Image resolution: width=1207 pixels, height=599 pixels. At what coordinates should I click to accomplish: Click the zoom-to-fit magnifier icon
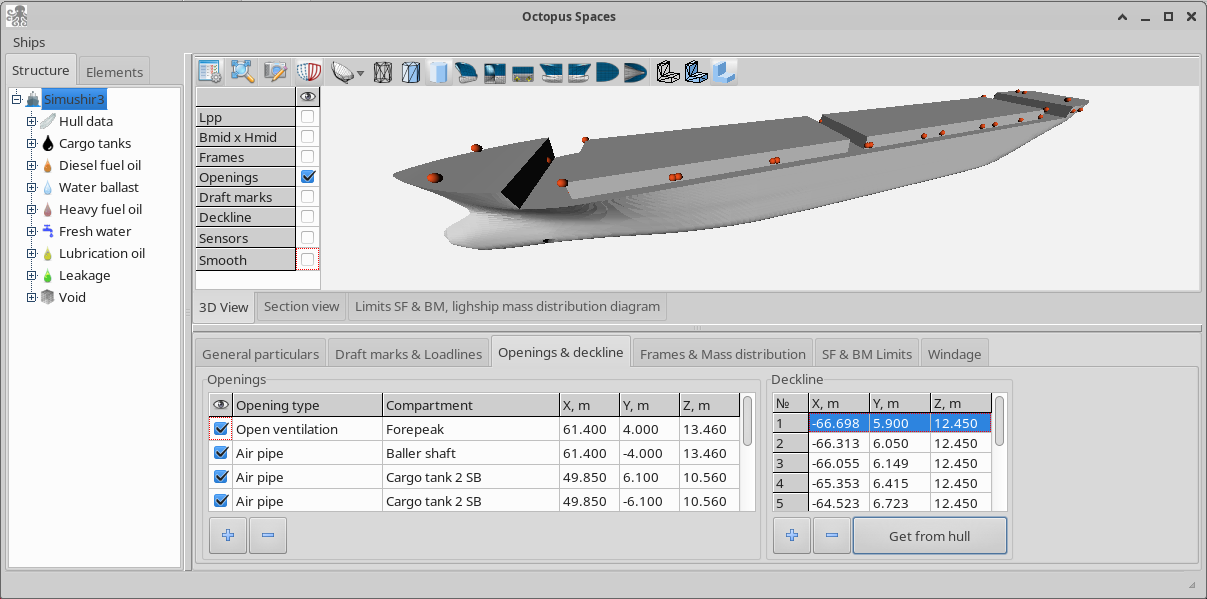(x=242, y=71)
